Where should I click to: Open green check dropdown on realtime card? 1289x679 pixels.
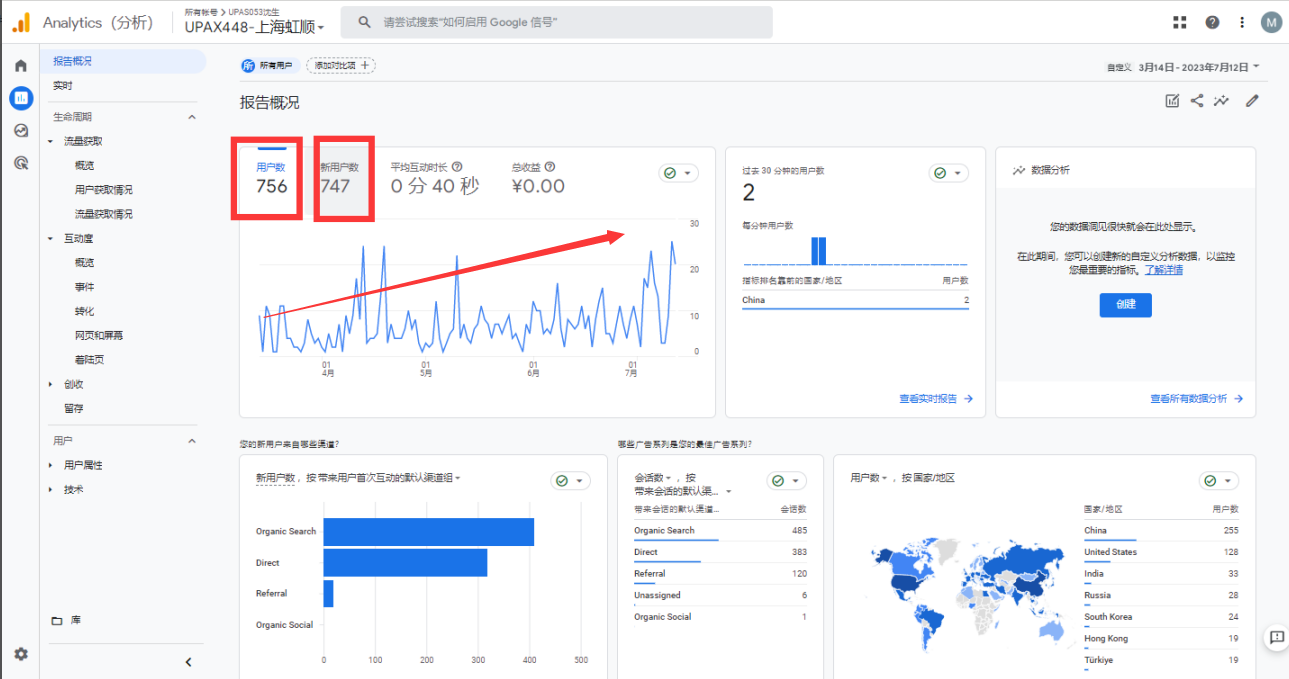(948, 173)
